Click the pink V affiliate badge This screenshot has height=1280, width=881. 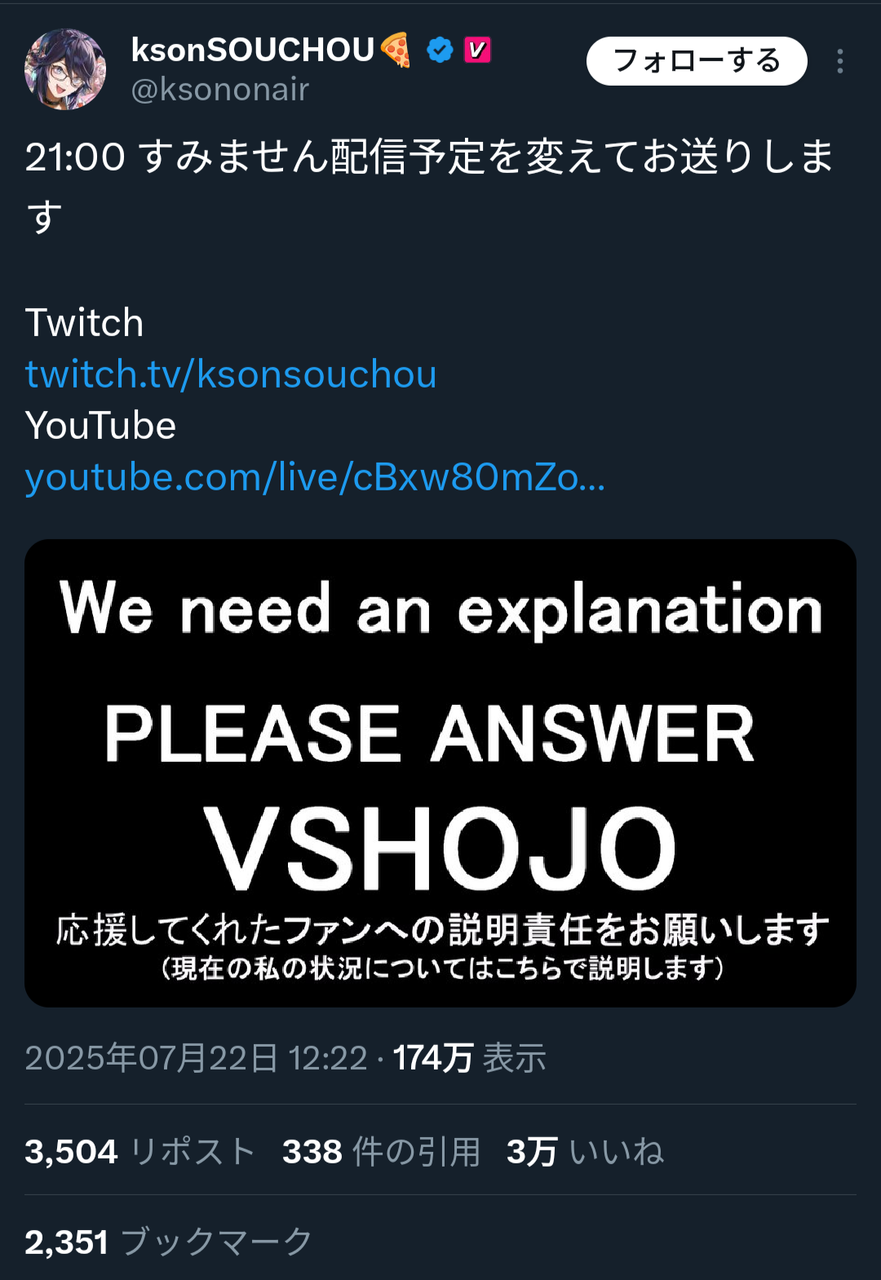click(x=477, y=49)
